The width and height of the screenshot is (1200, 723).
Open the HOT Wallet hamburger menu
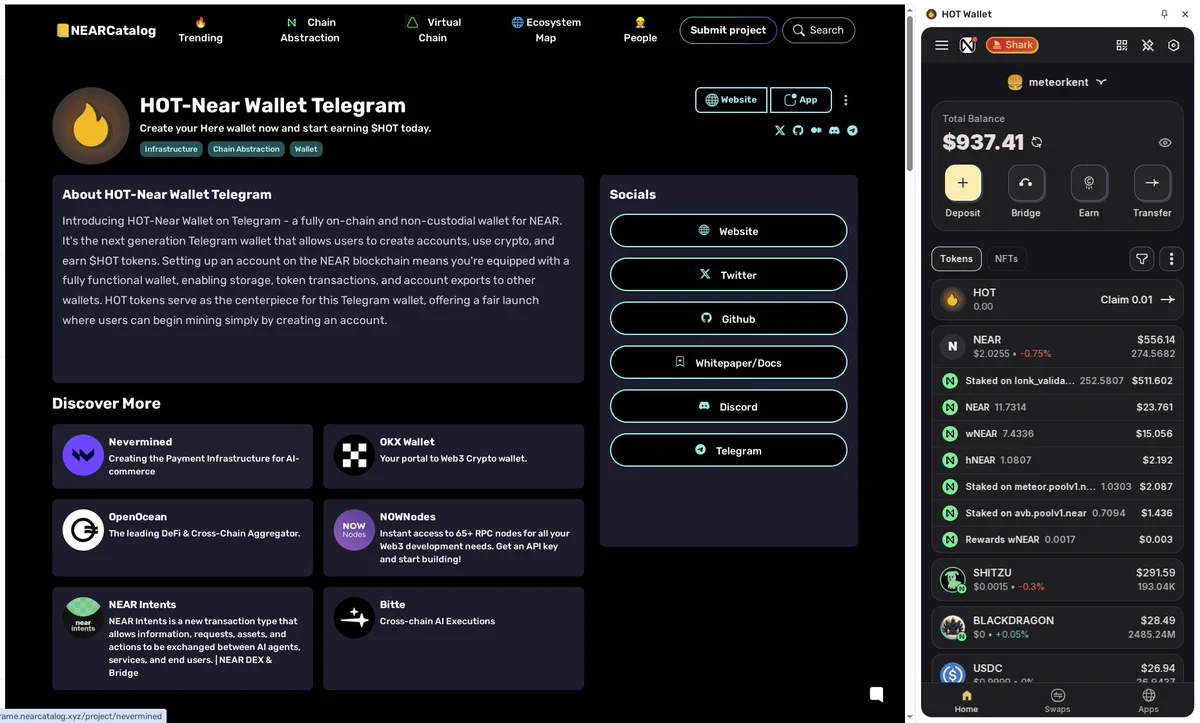941,45
